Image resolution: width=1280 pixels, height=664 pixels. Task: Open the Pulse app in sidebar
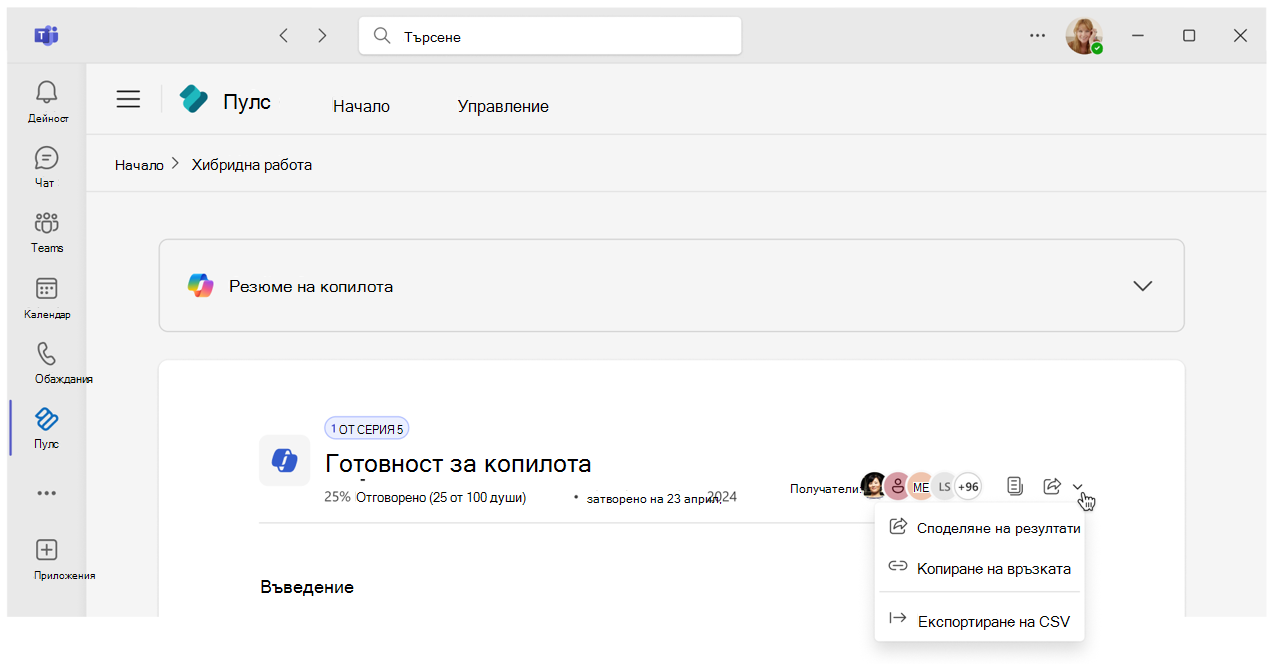[46, 419]
